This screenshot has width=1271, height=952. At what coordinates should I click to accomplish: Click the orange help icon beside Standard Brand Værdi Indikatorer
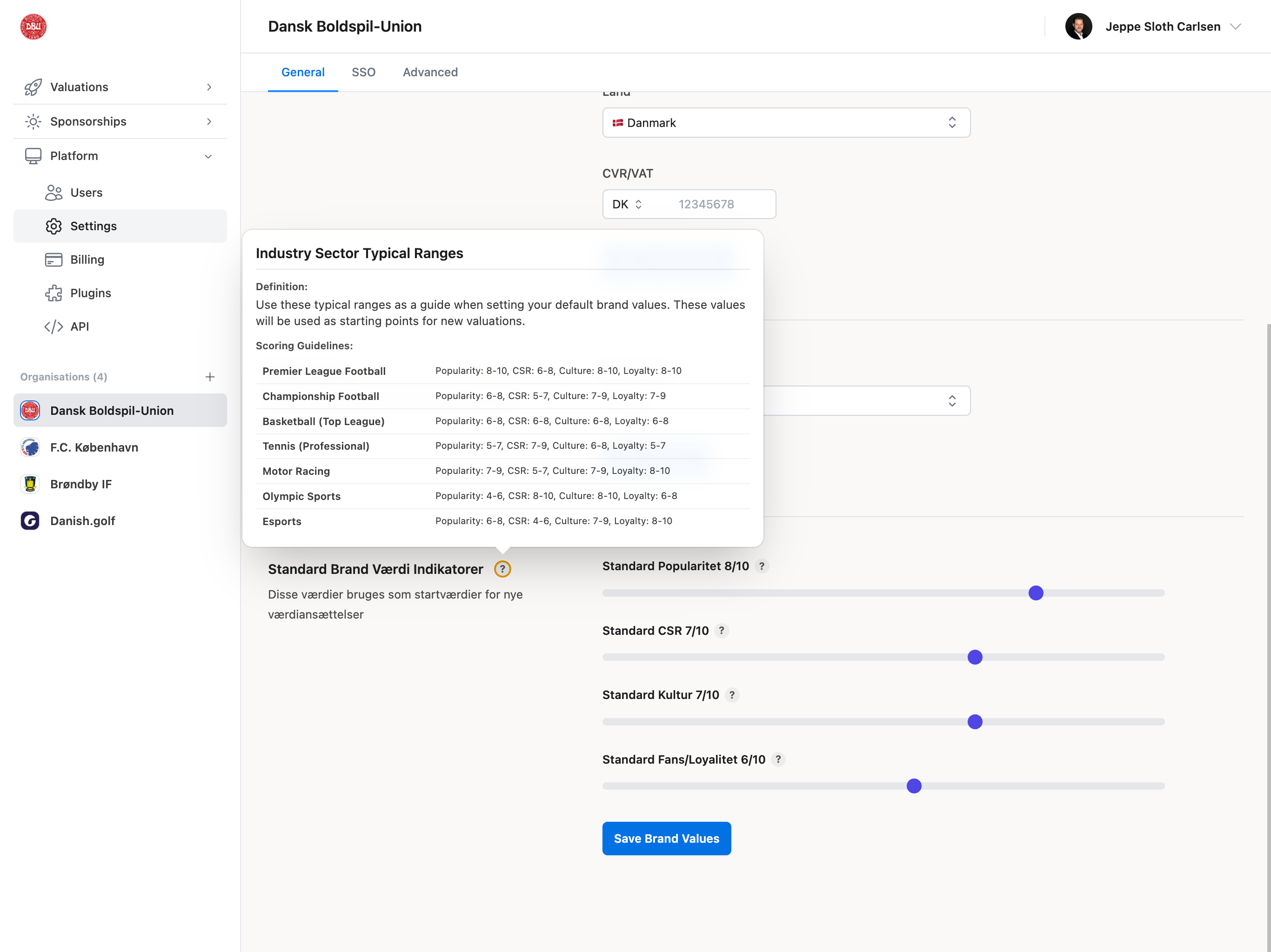click(x=502, y=569)
